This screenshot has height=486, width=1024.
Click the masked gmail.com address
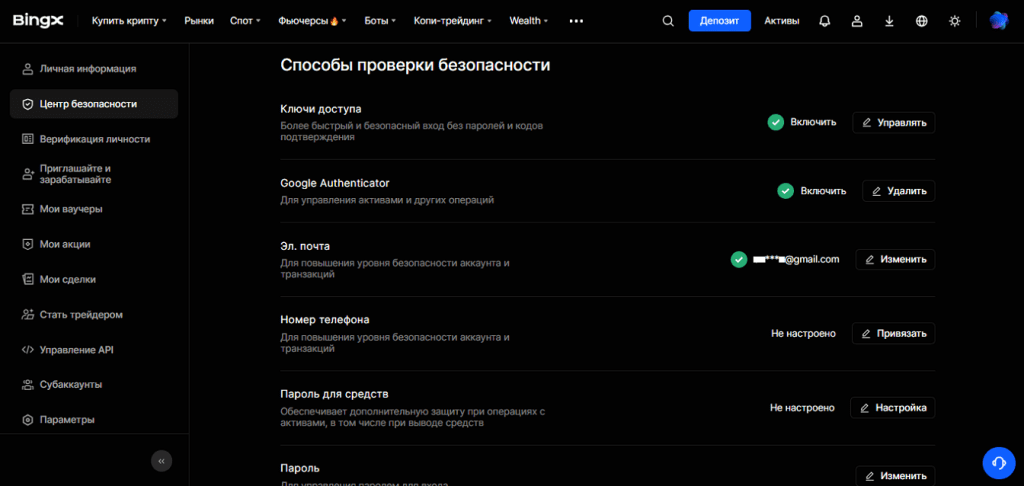click(796, 259)
